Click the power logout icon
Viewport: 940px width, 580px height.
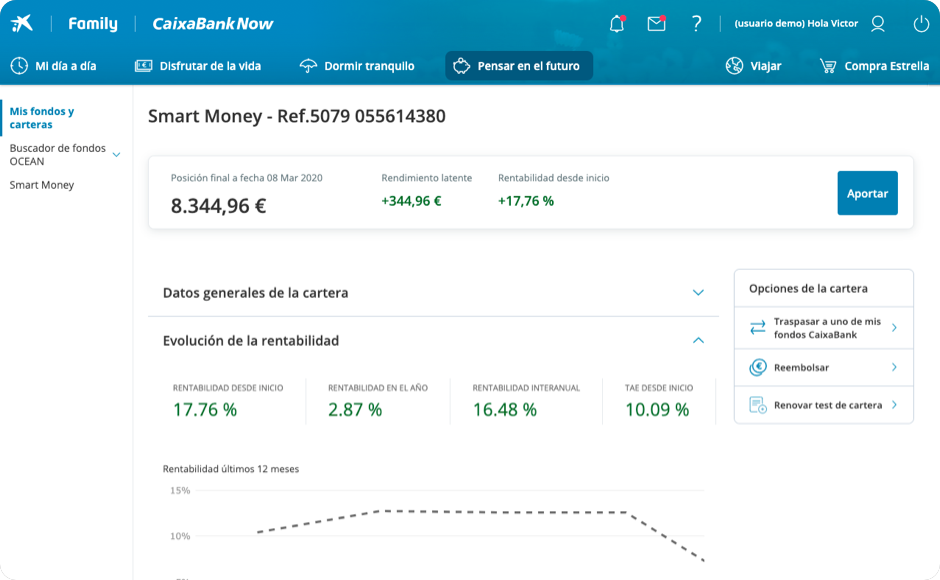point(921,24)
